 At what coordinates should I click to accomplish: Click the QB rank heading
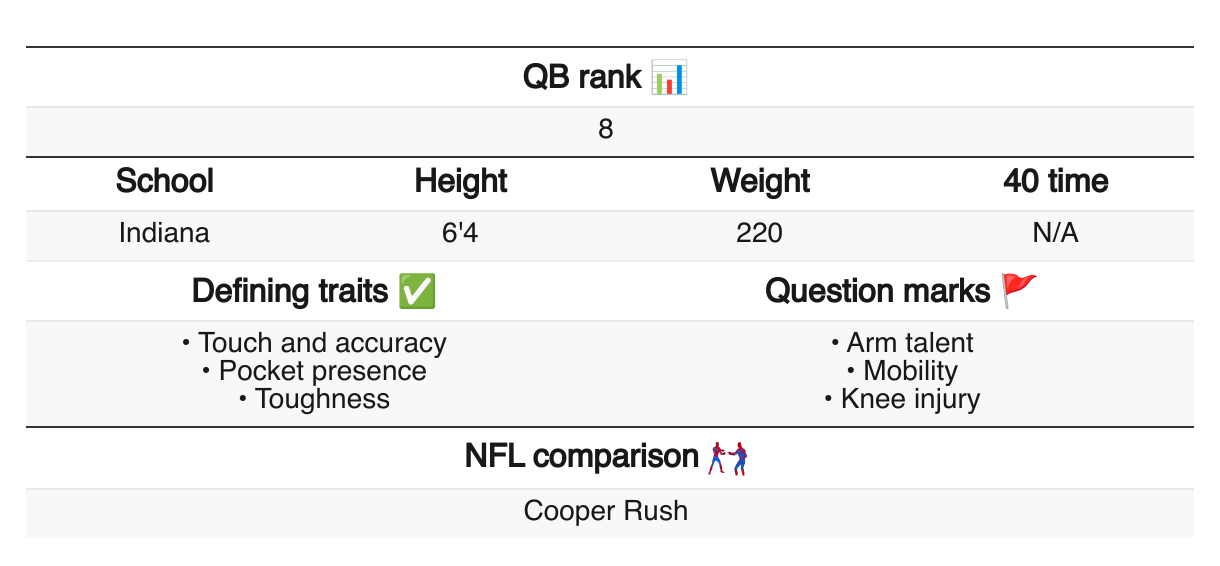582,77
